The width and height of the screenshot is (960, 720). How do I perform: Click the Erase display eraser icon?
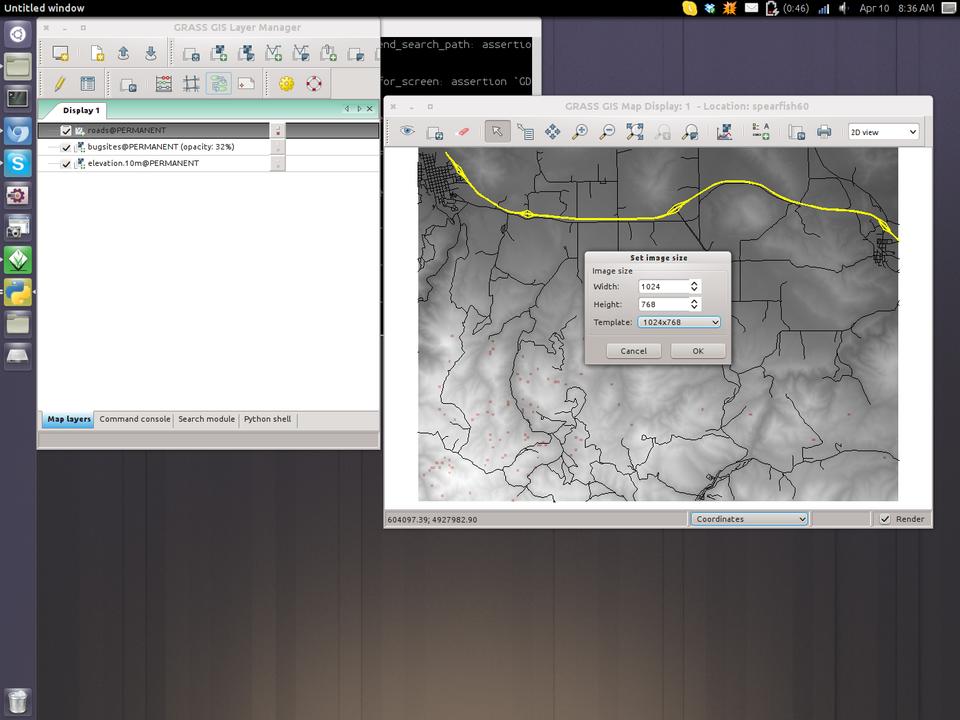[462, 132]
